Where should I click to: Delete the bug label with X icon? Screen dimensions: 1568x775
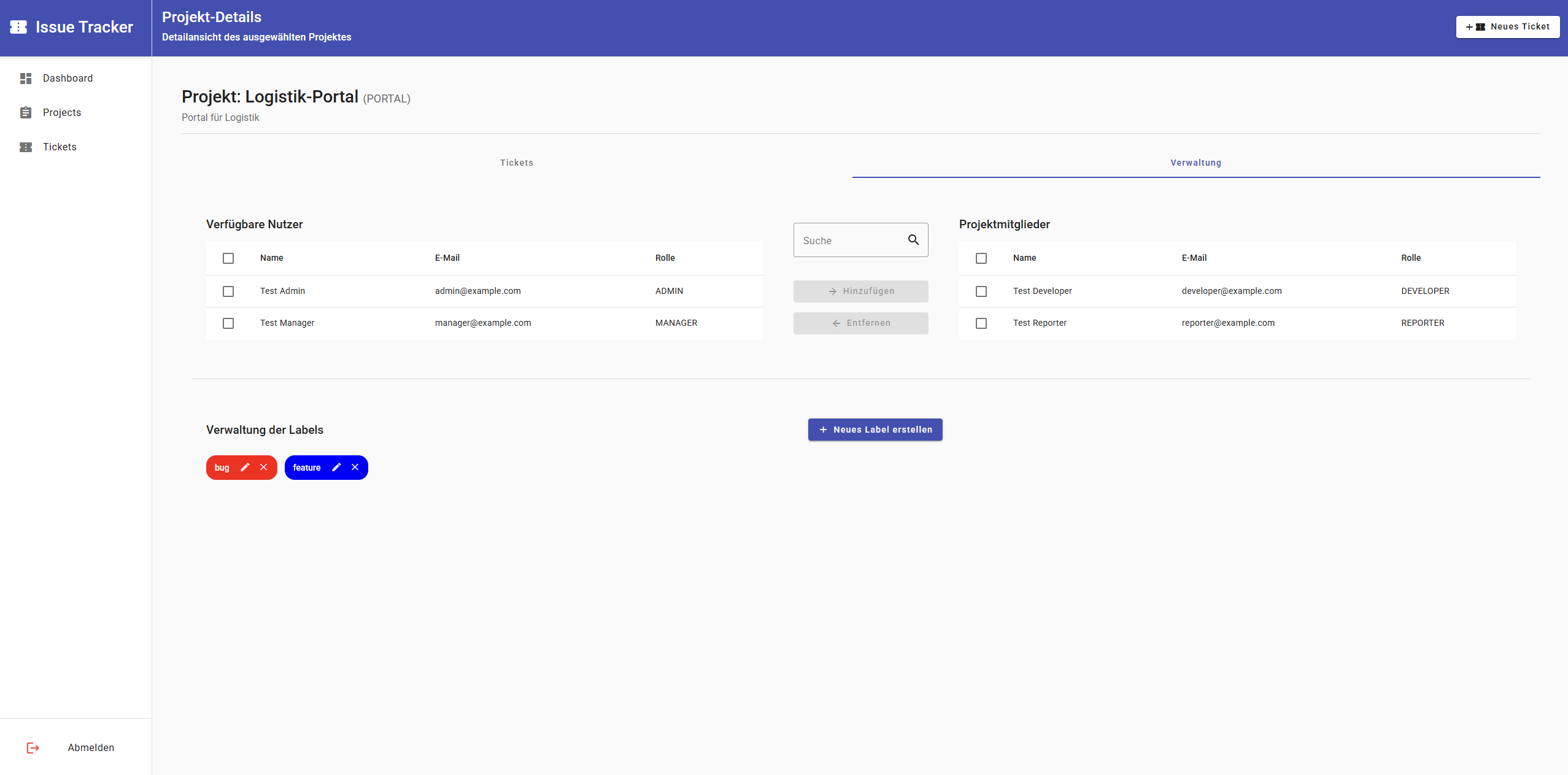click(264, 468)
